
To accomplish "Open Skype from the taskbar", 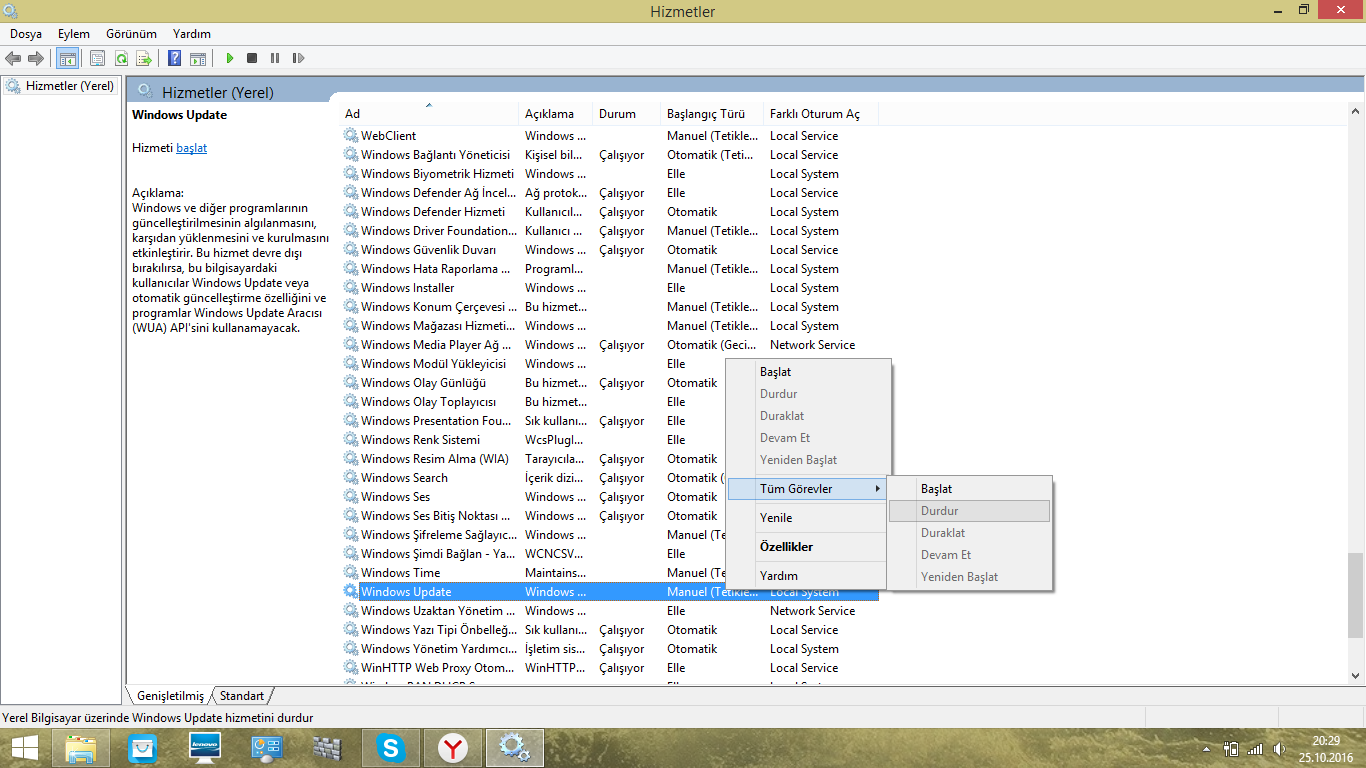I will tap(390, 748).
